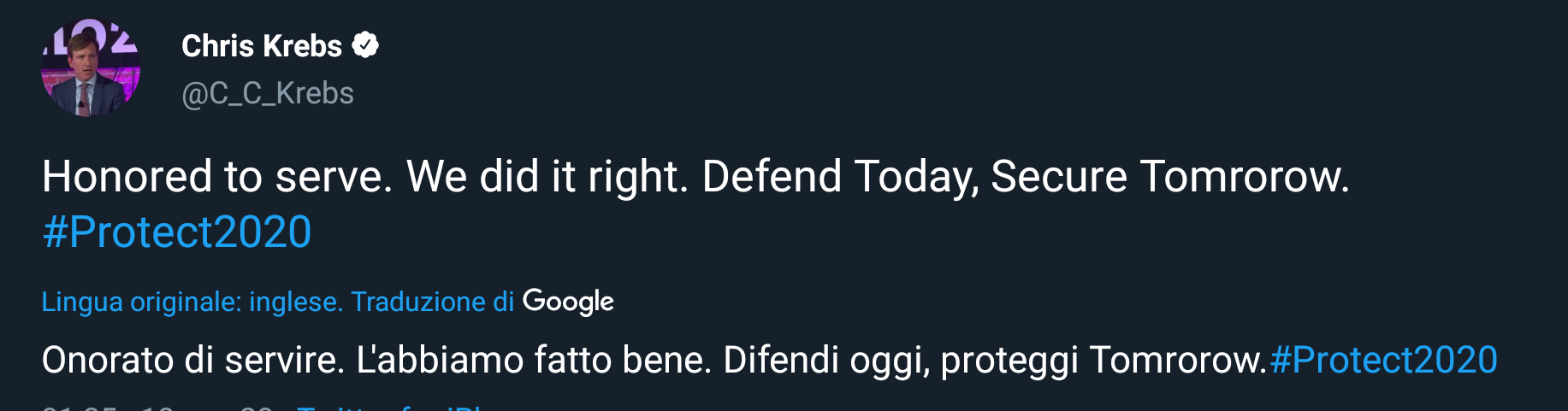Open #Protect2020 hashtag in Italian translation
1568x411 pixels.
[x=1383, y=360]
